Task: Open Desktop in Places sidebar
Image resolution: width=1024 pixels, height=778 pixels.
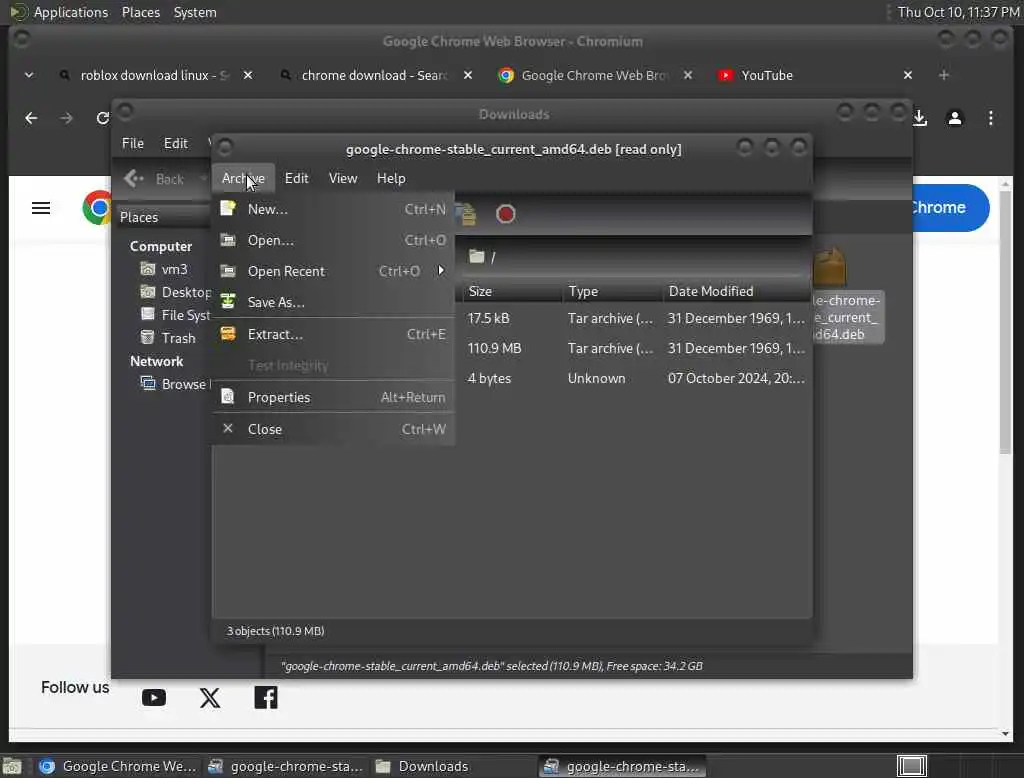Action: (x=175, y=292)
